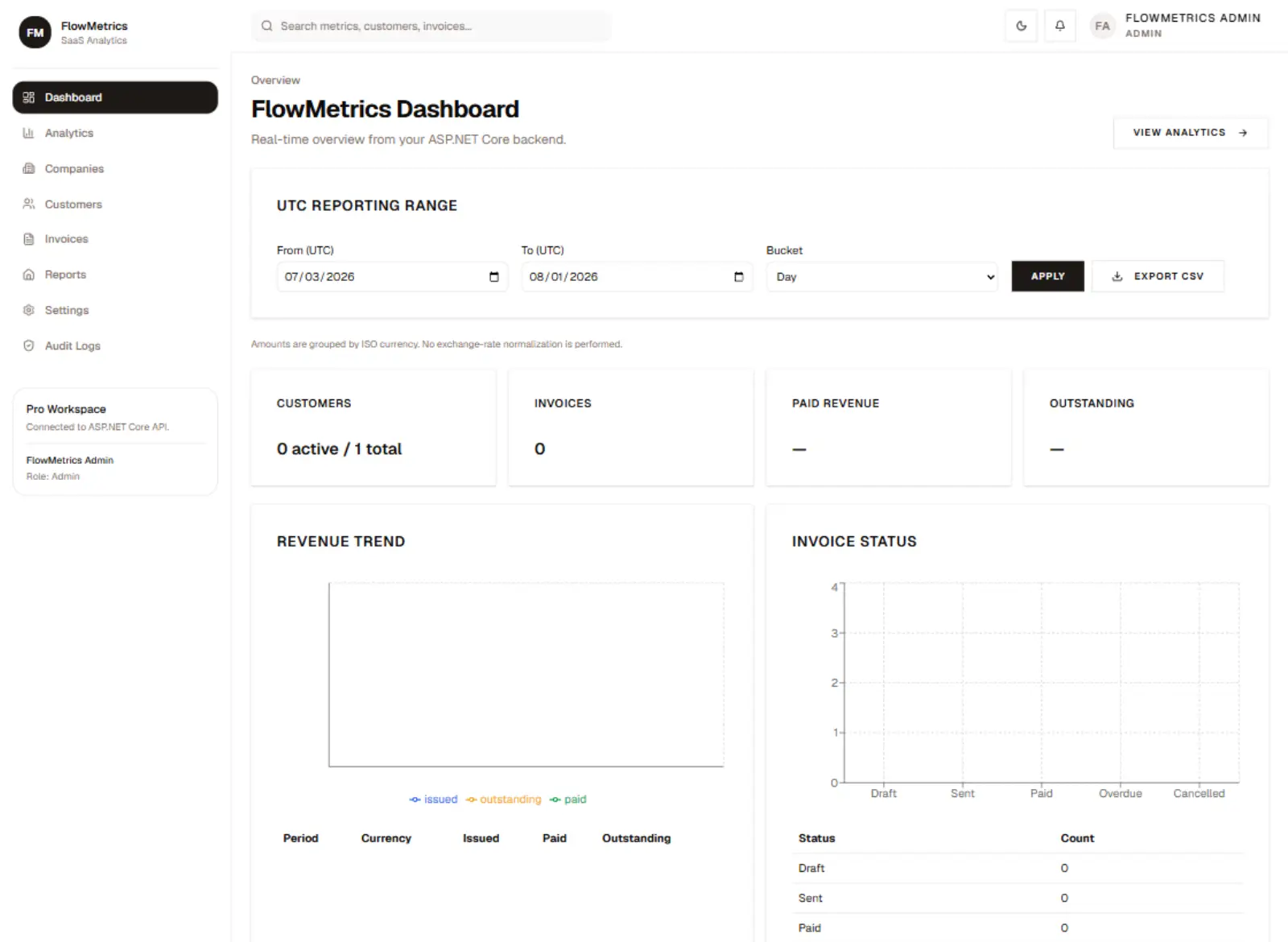The image size is (1288, 942).
Task: Click the search magnifier icon
Action: pos(266,26)
